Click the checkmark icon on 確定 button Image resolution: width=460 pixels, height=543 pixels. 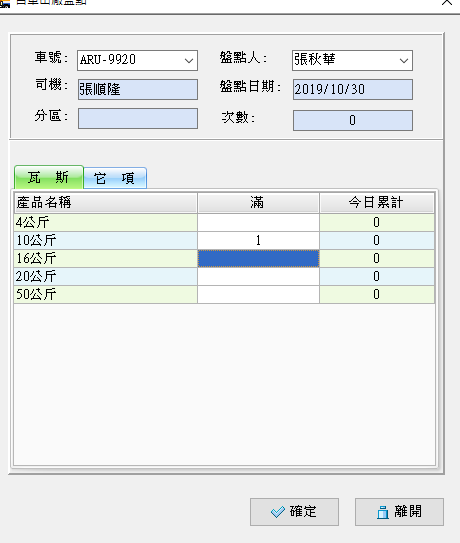[278, 512]
